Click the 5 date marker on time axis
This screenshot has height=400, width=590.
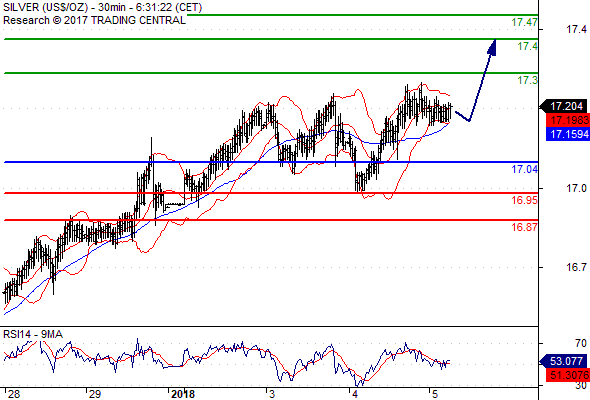tap(435, 394)
